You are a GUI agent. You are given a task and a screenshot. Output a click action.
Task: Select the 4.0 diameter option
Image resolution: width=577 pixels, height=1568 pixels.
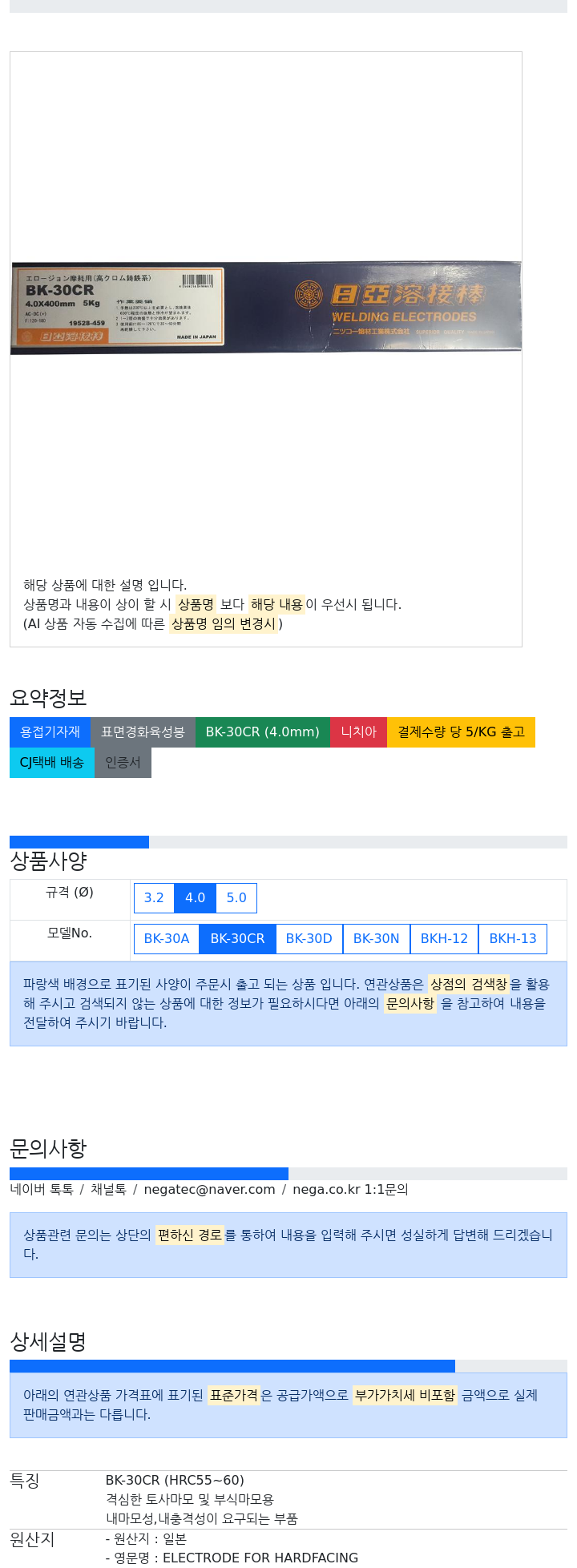pos(195,897)
